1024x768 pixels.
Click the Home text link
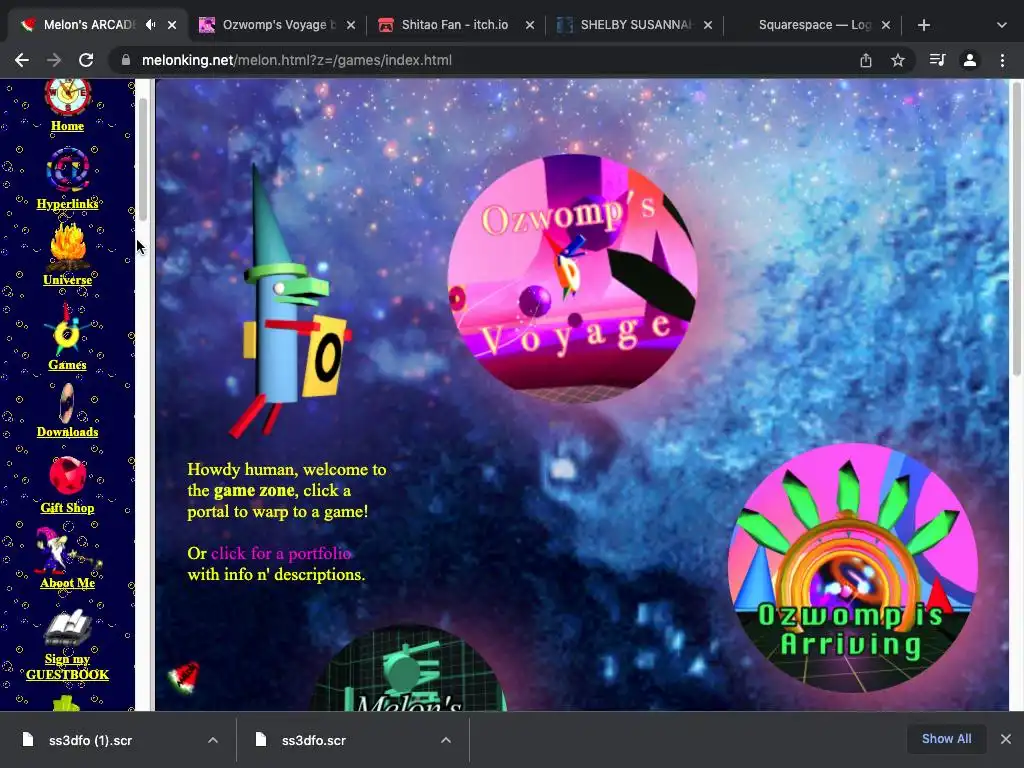click(67, 125)
